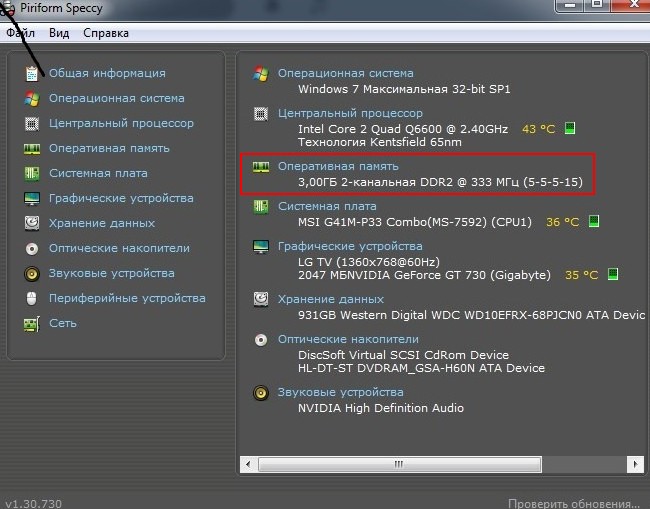
Task: Open Оптические накопители section in sidebar
Action: point(119,248)
